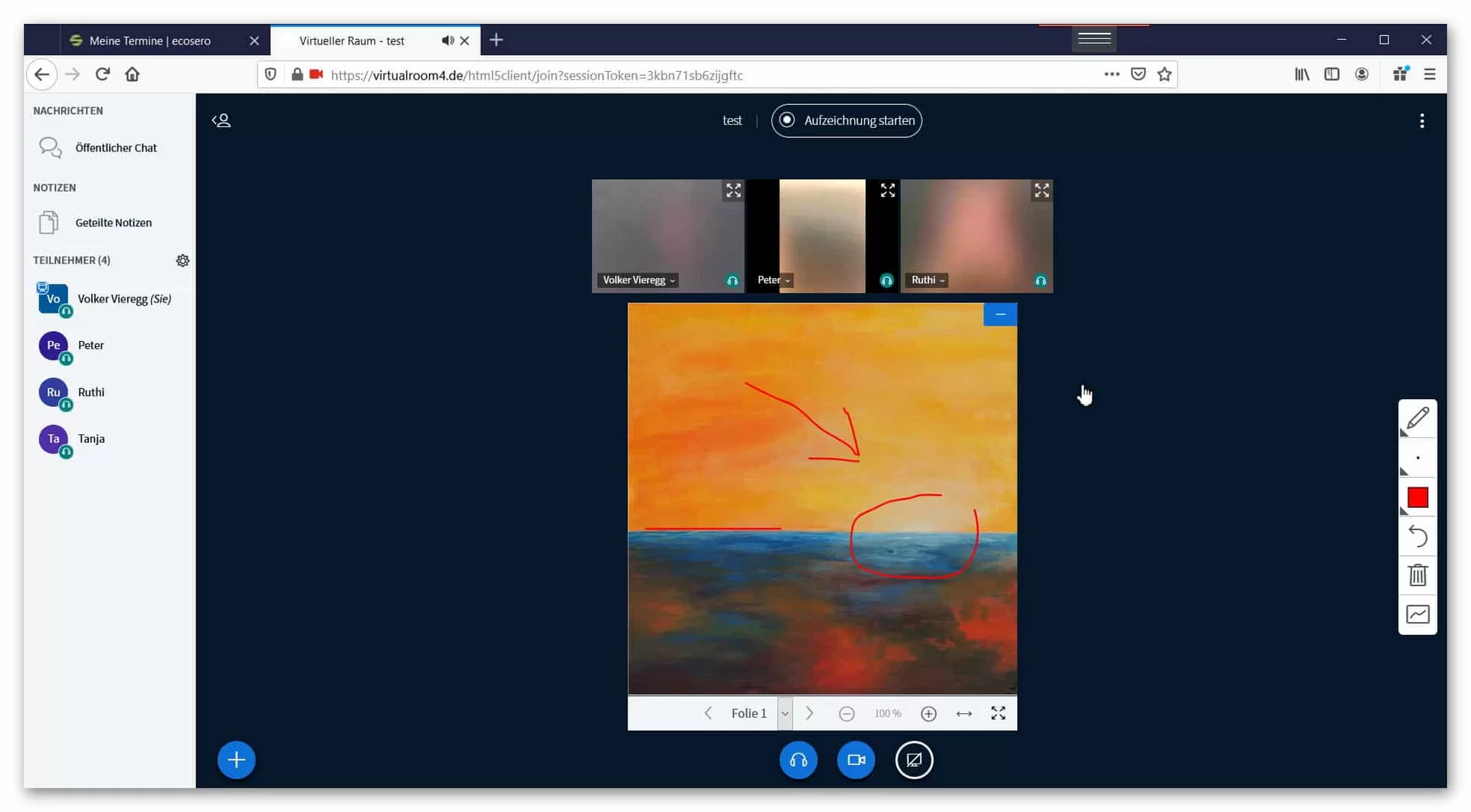Undo the last whiteboard annotation

tap(1417, 536)
